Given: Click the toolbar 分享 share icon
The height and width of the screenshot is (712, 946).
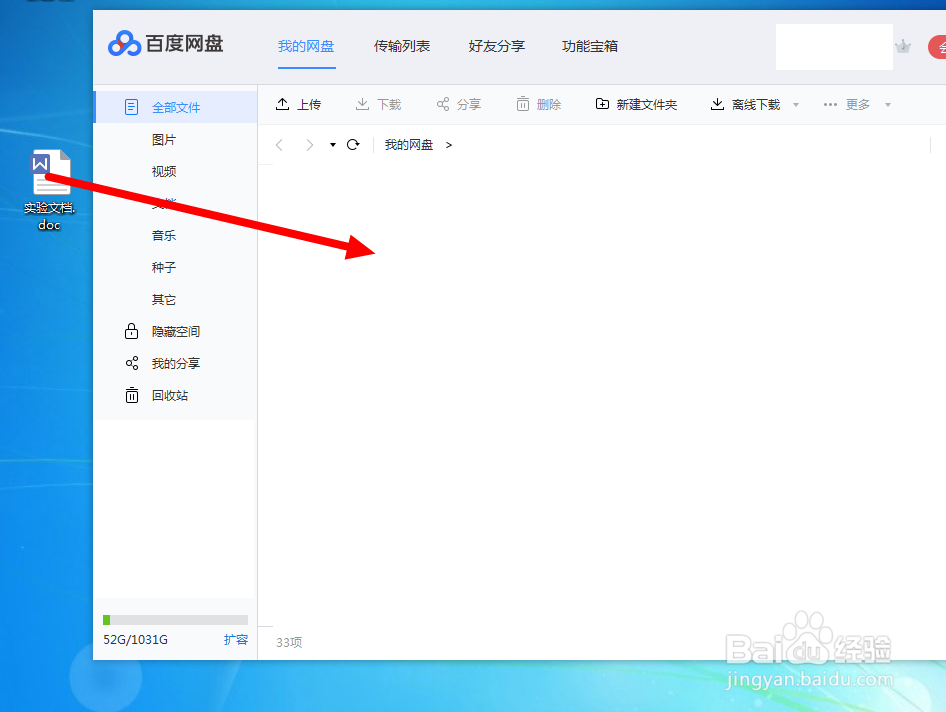Looking at the screenshot, I should pos(443,104).
